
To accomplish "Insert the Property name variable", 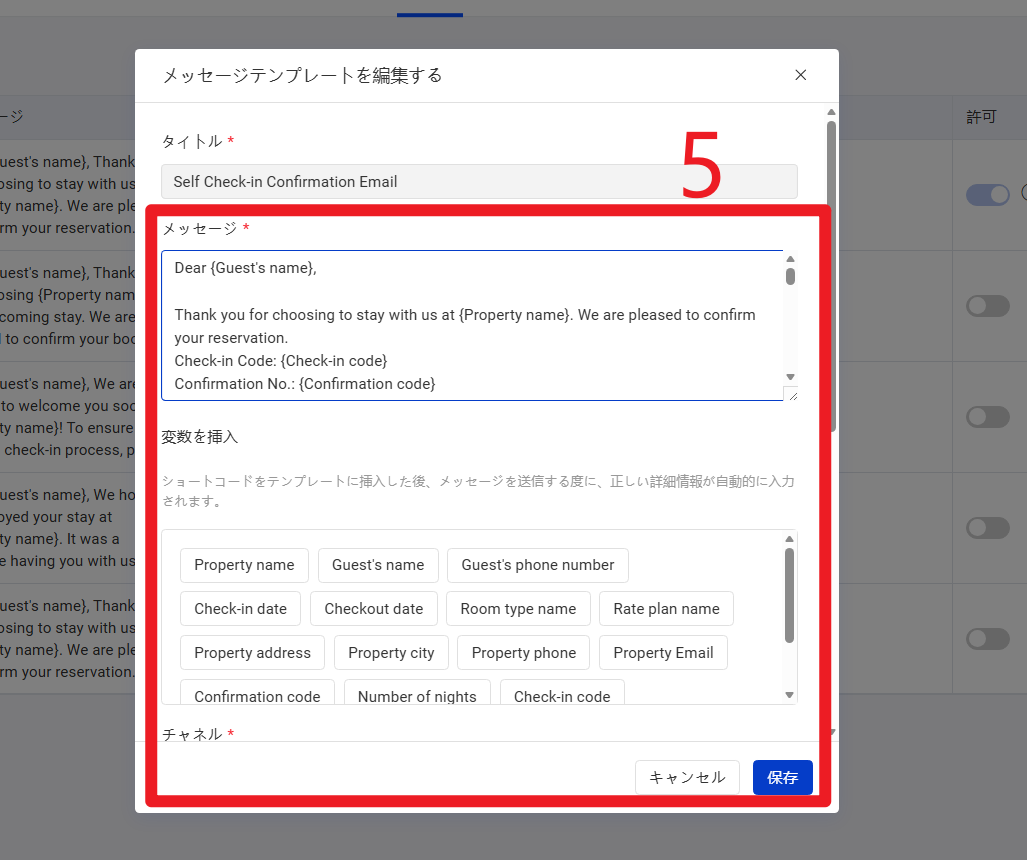I will point(244,565).
